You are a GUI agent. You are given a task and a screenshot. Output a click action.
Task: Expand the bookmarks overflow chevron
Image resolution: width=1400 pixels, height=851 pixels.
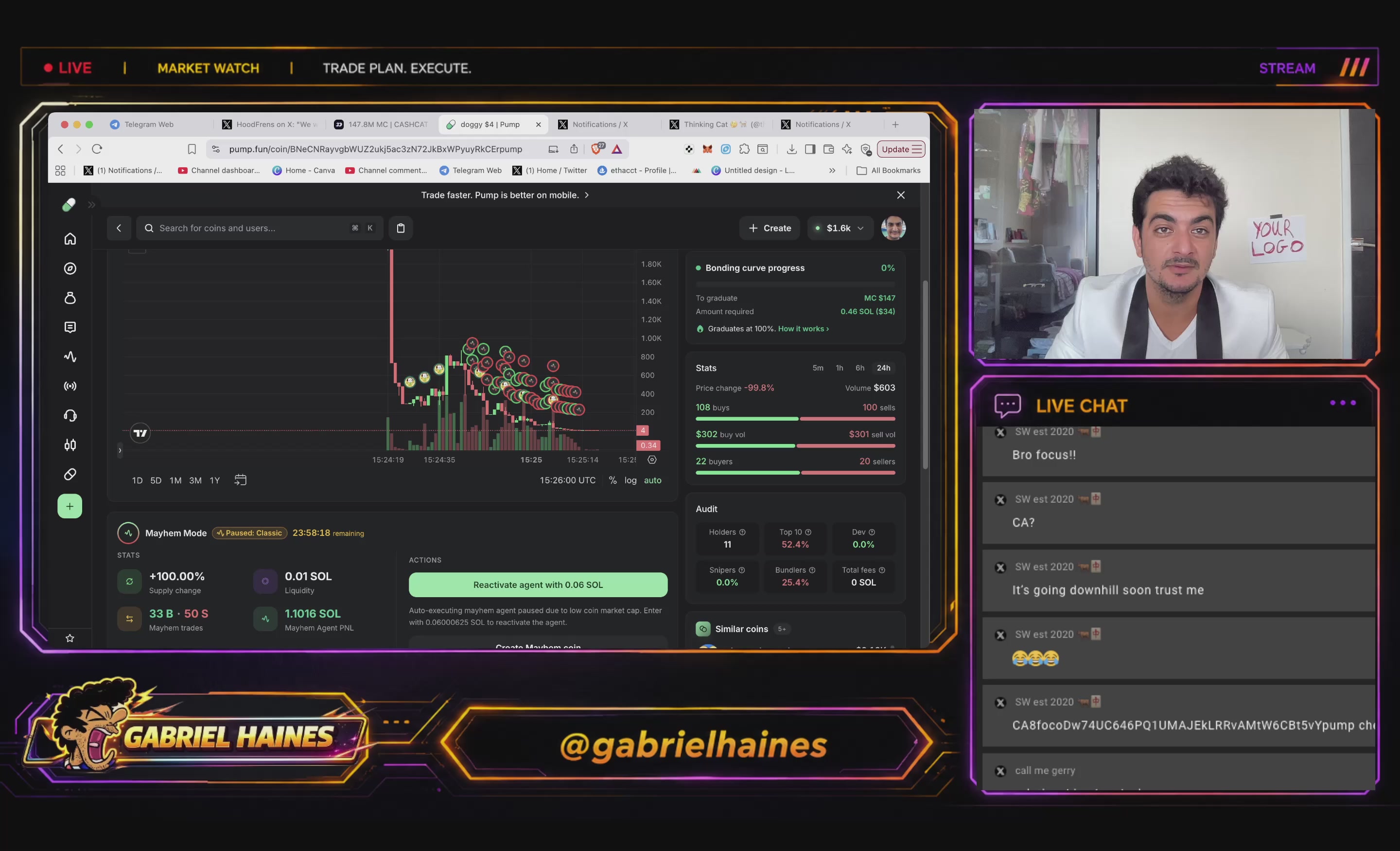[x=832, y=171]
